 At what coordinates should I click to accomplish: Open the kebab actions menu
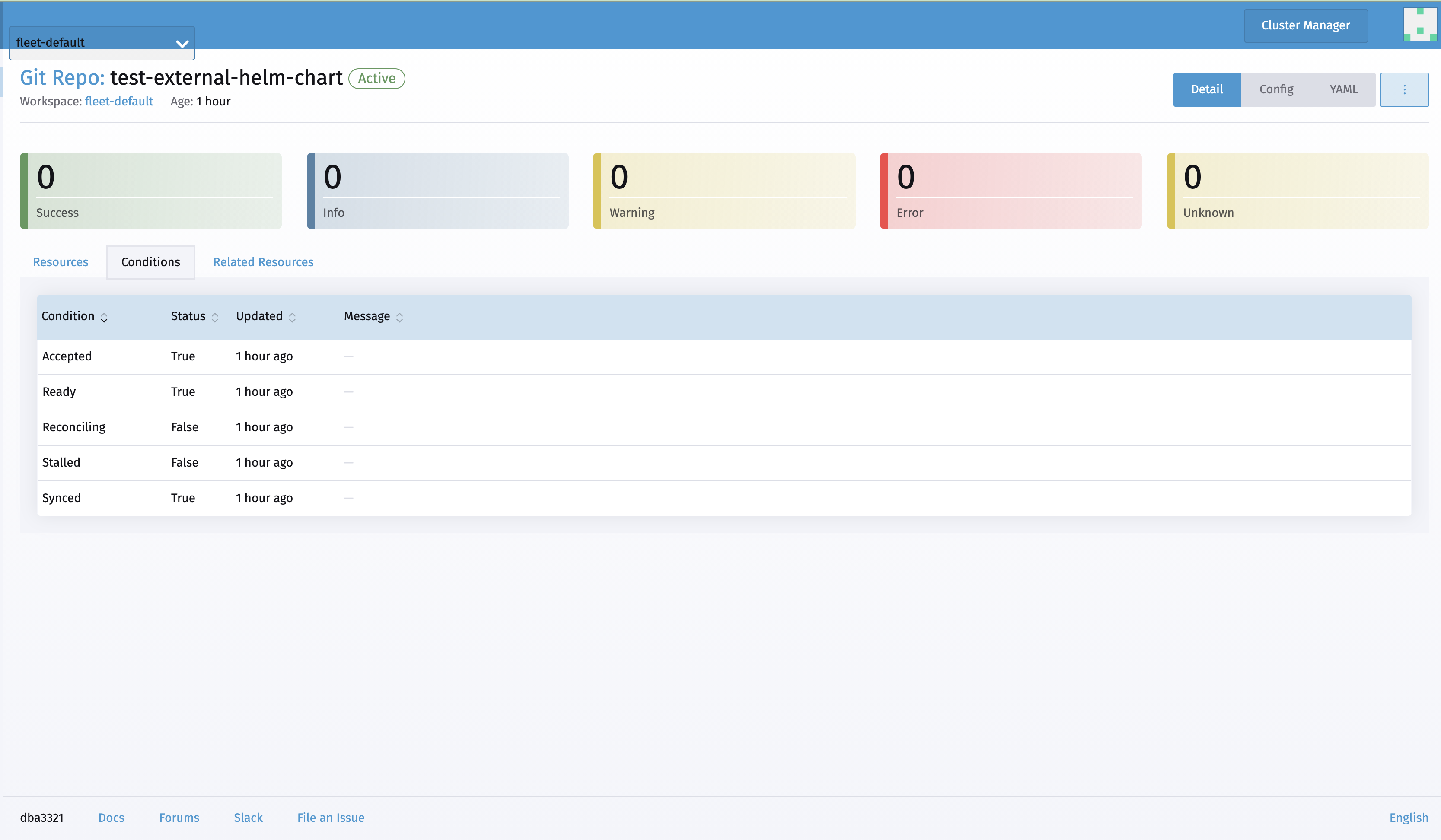pos(1404,89)
